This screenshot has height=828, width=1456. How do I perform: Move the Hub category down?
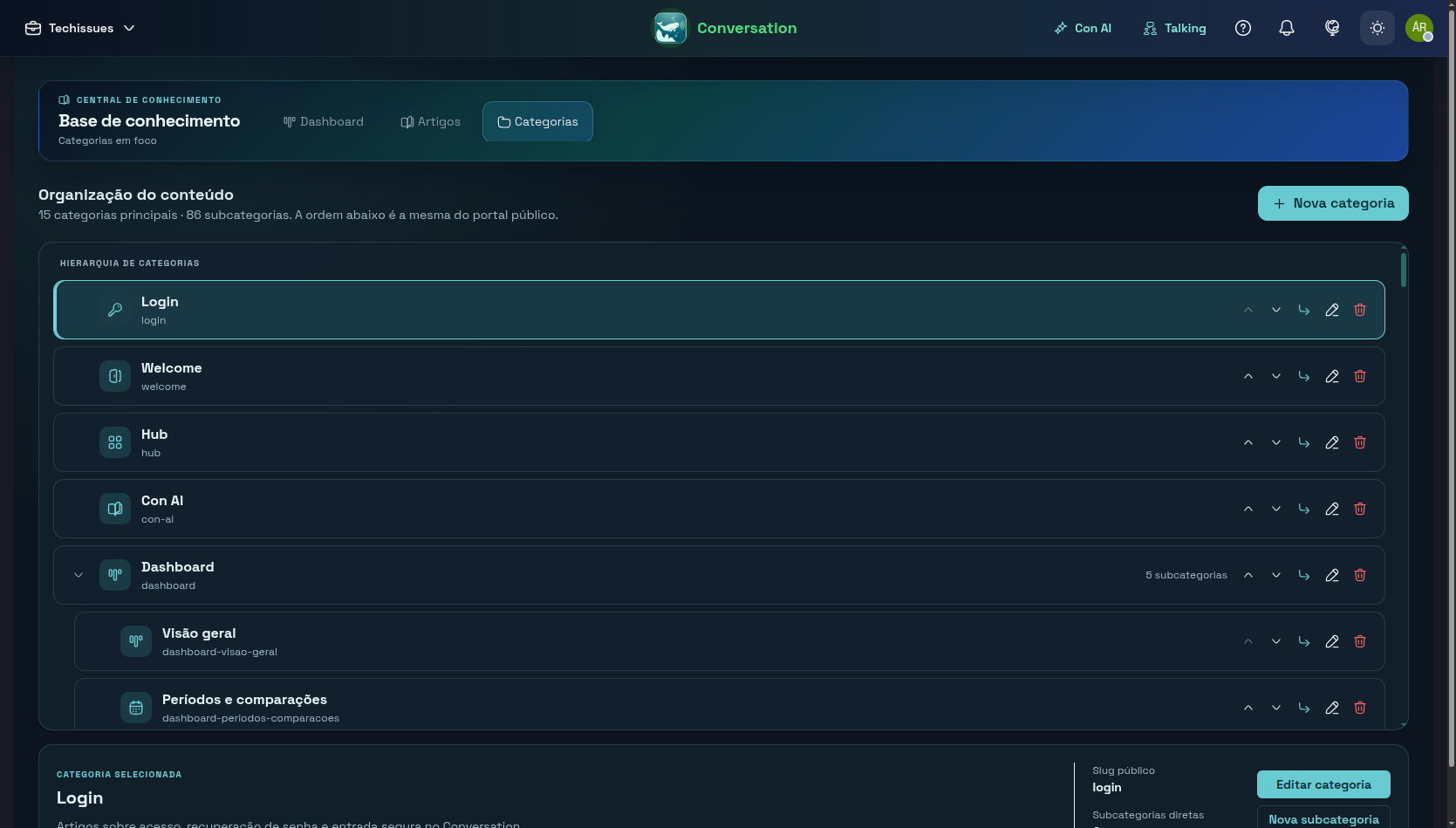pos(1276,442)
